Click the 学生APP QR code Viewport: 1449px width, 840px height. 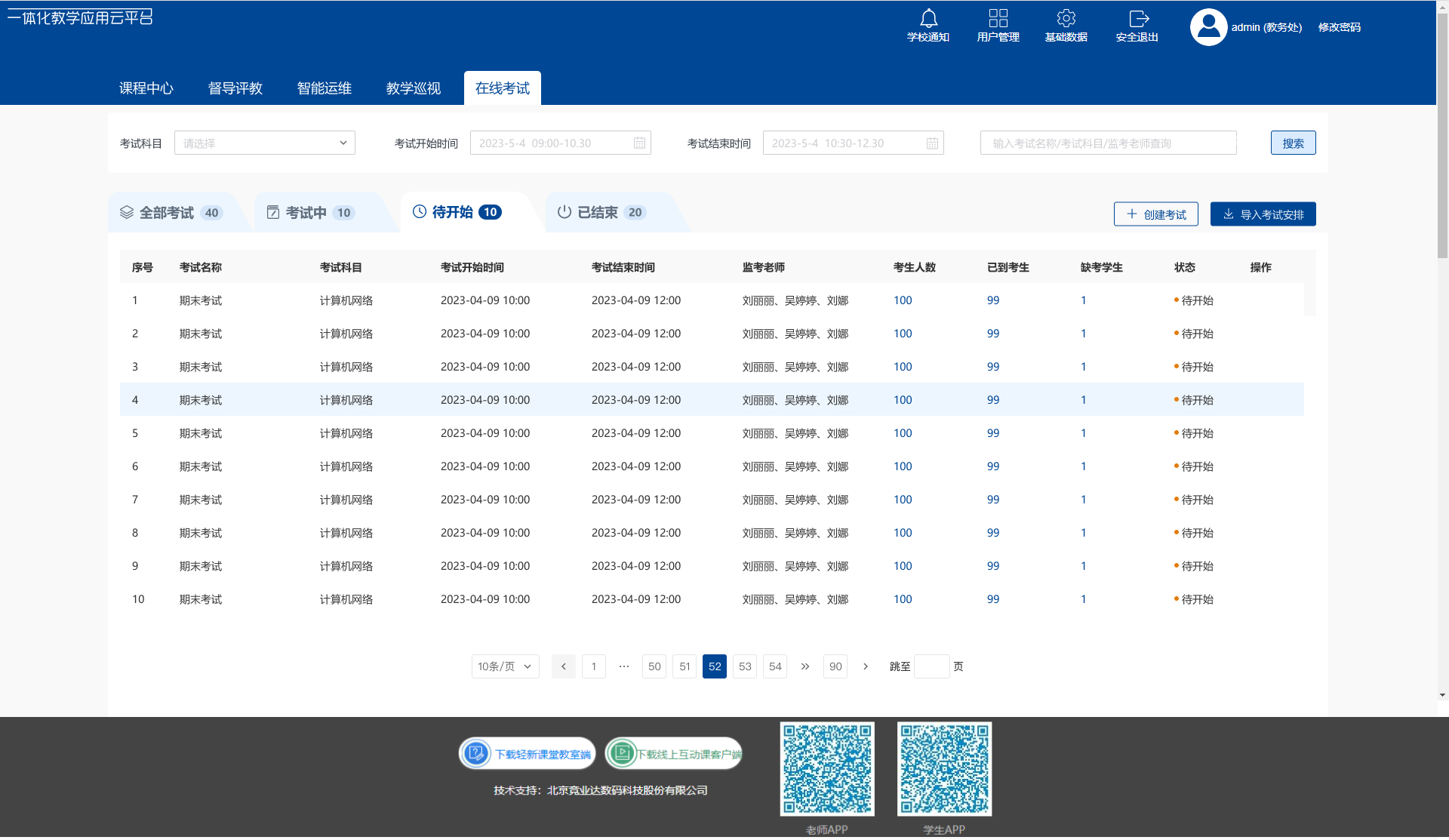(x=944, y=769)
